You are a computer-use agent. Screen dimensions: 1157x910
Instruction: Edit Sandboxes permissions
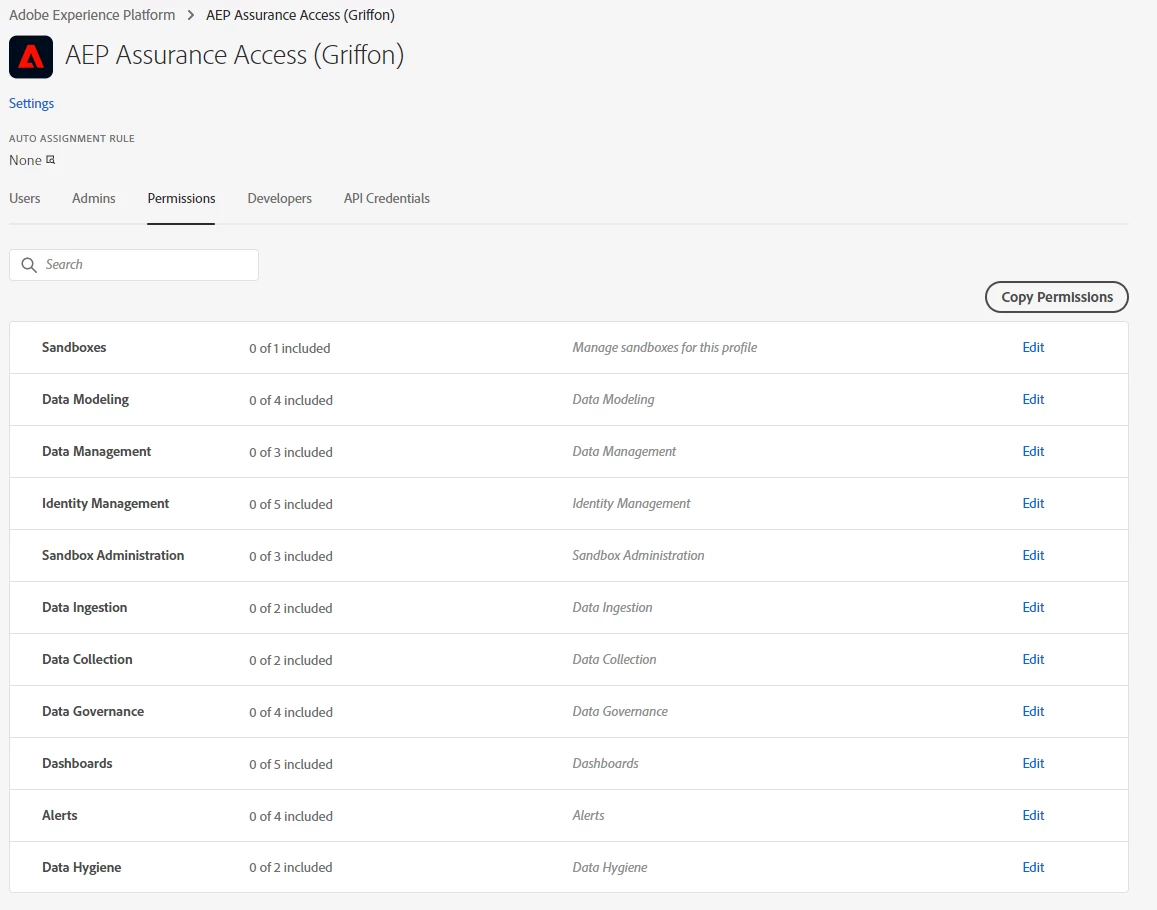(x=1033, y=347)
